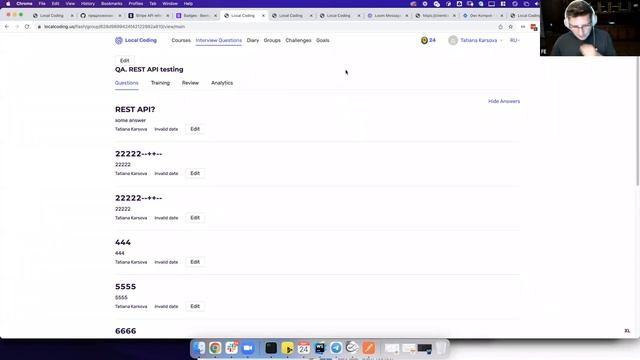The height and width of the screenshot is (360, 640).
Task: Open Slack from the dock
Action: pos(231,348)
